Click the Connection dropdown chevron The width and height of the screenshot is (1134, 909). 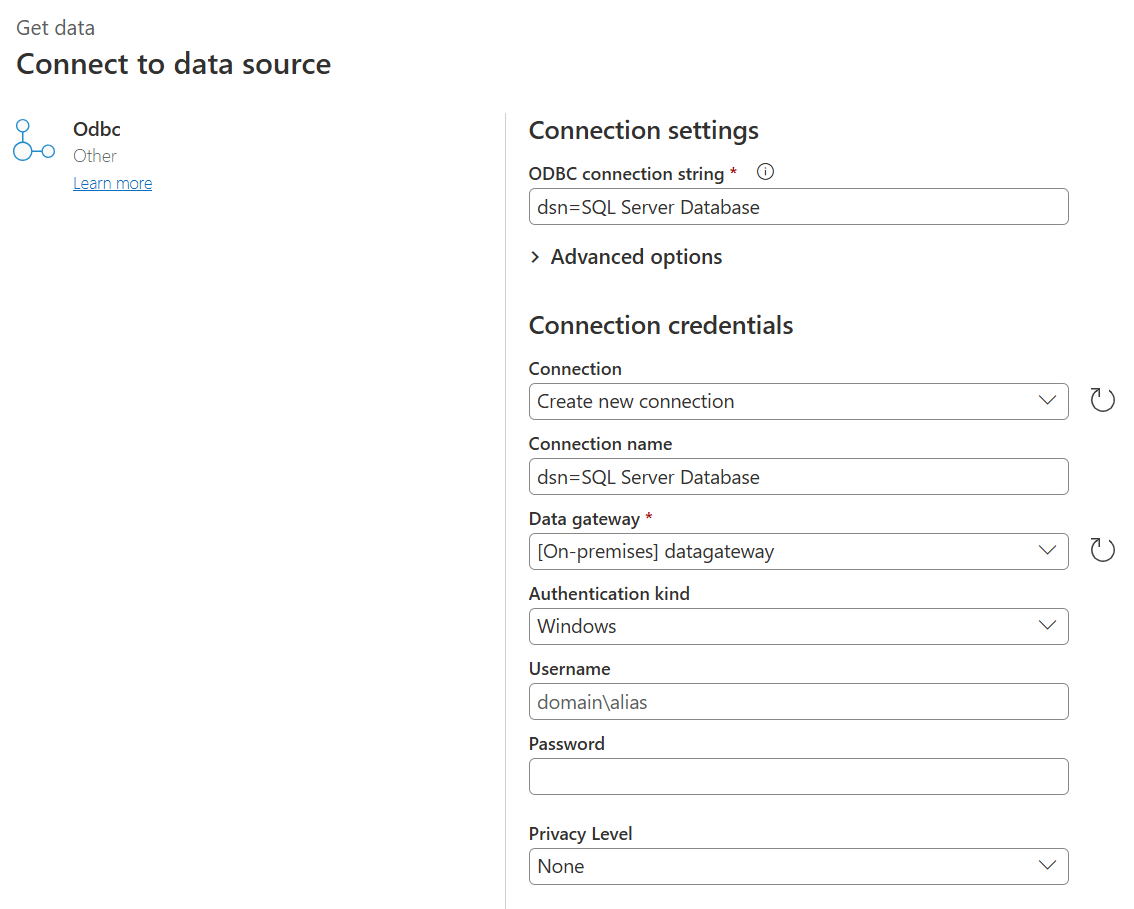pyautogui.click(x=1047, y=401)
